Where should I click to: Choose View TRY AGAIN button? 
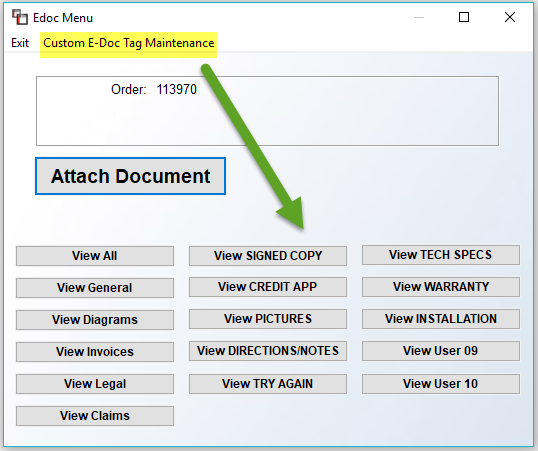[x=268, y=383]
